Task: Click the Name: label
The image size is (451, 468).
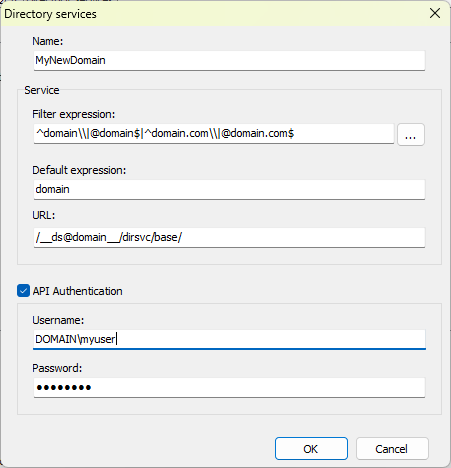Action: click(47, 41)
